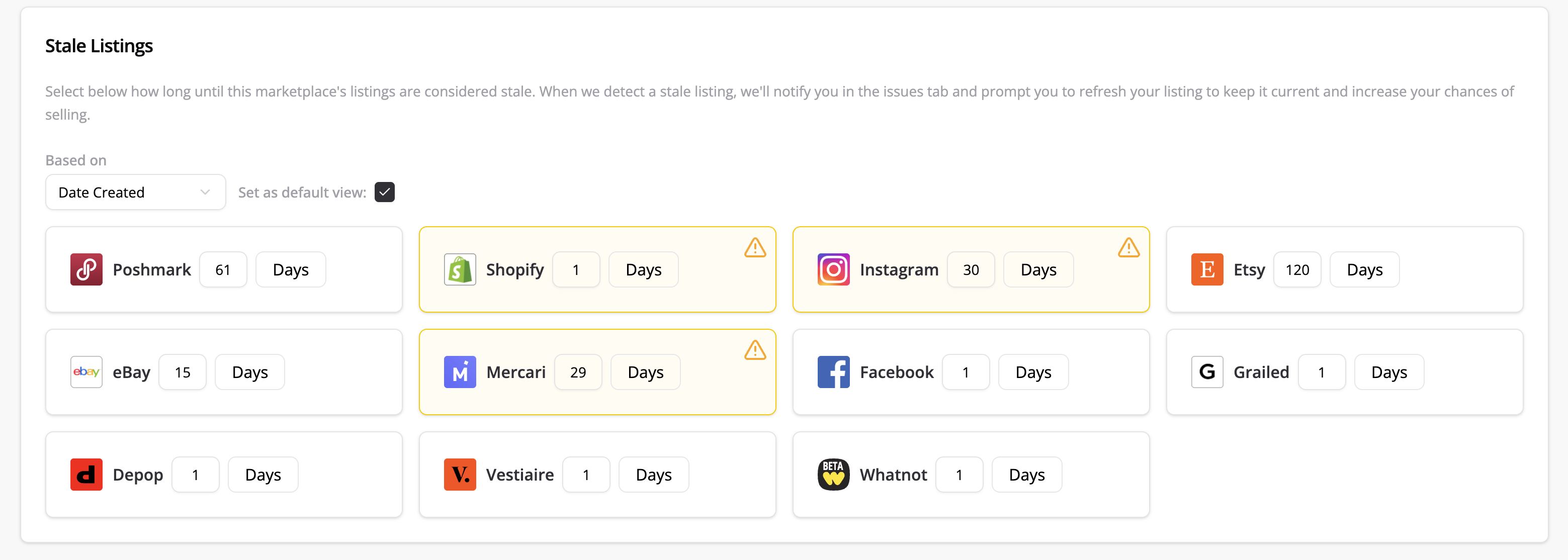1568x560 pixels.
Task: Expand the eBay Days unit dropdown
Action: click(249, 372)
